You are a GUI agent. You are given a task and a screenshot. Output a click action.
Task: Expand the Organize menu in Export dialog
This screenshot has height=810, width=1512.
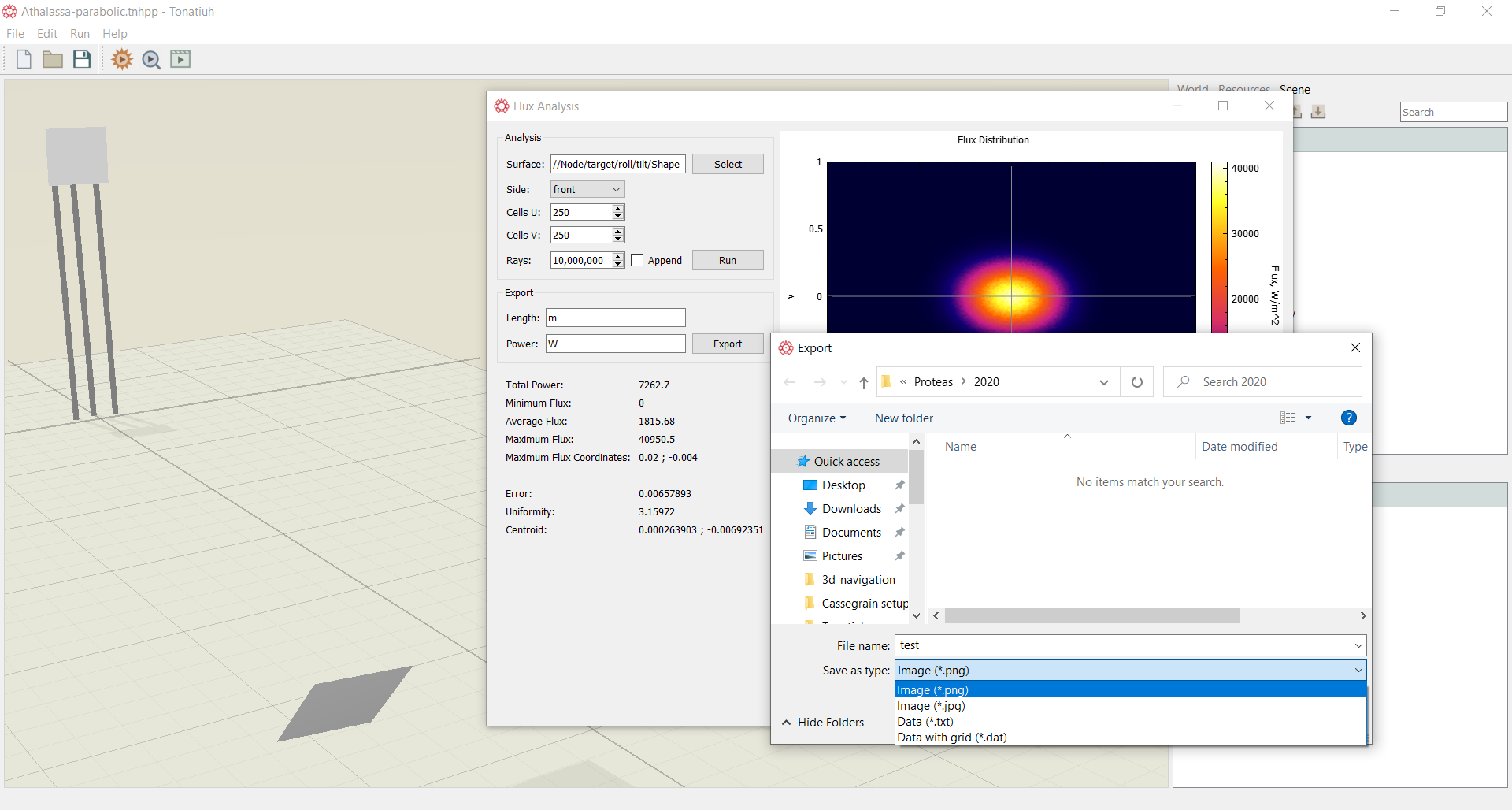click(x=817, y=418)
